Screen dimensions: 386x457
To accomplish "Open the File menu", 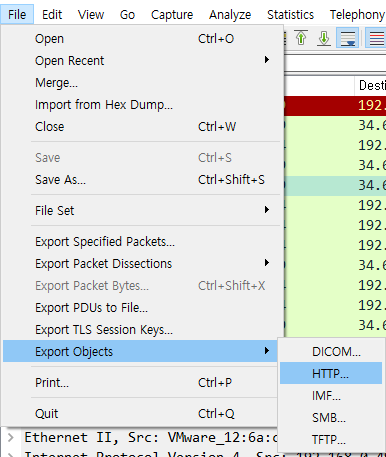I will (x=17, y=15).
